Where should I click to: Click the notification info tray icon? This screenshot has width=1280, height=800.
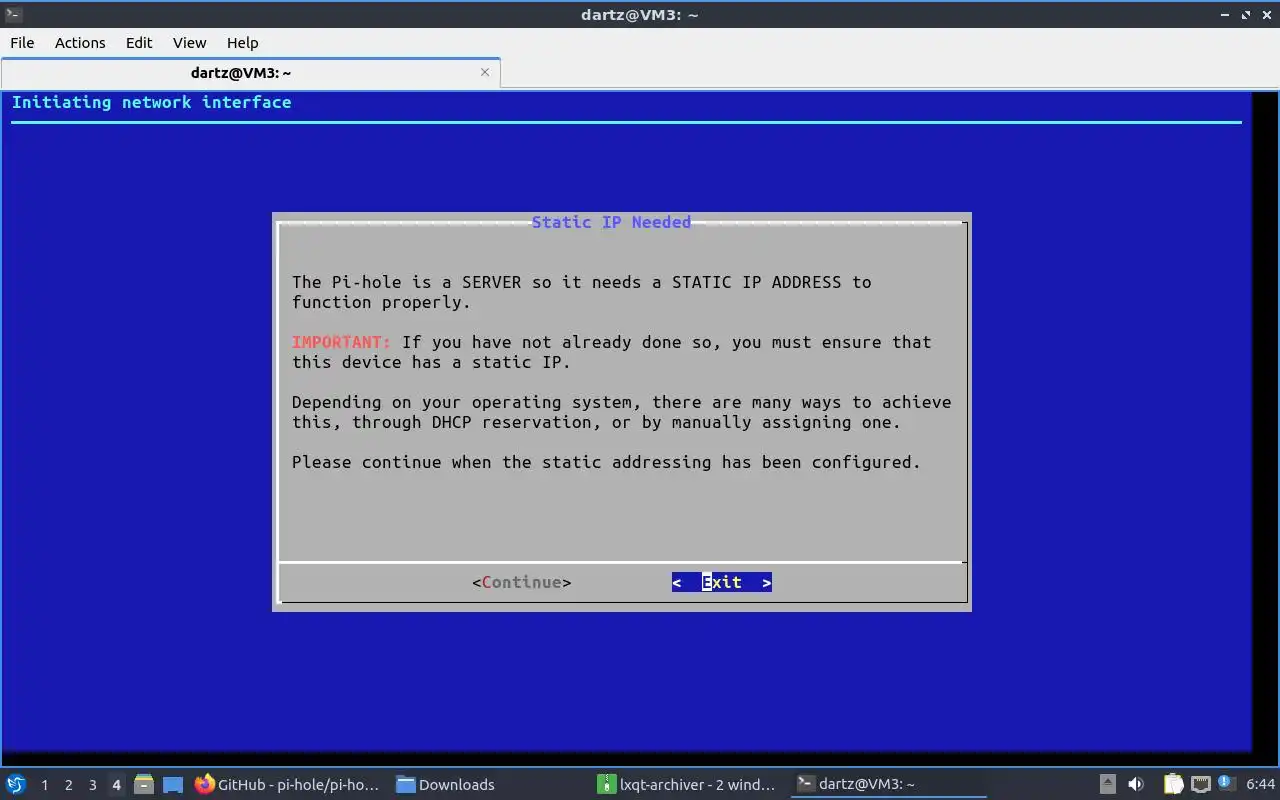pyautogui.click(x=1225, y=782)
